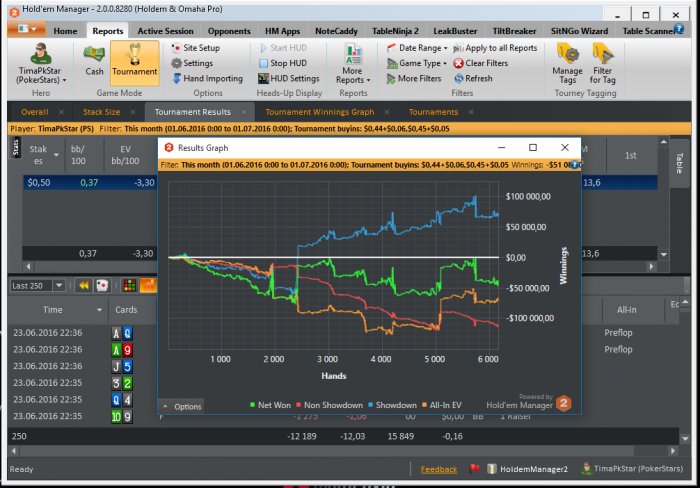The height and width of the screenshot is (488, 700).
Task: Click the EV bb/100 column header
Action: (125, 155)
